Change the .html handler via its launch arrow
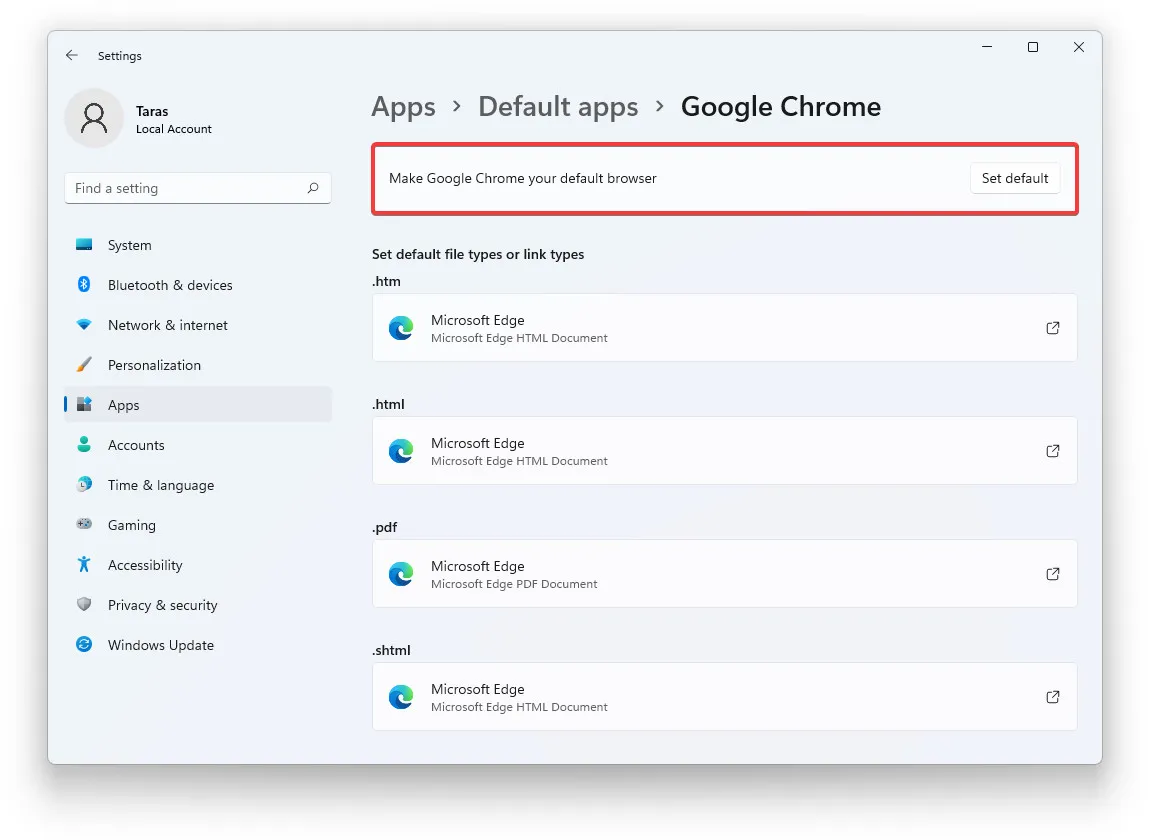 pyautogui.click(x=1052, y=451)
